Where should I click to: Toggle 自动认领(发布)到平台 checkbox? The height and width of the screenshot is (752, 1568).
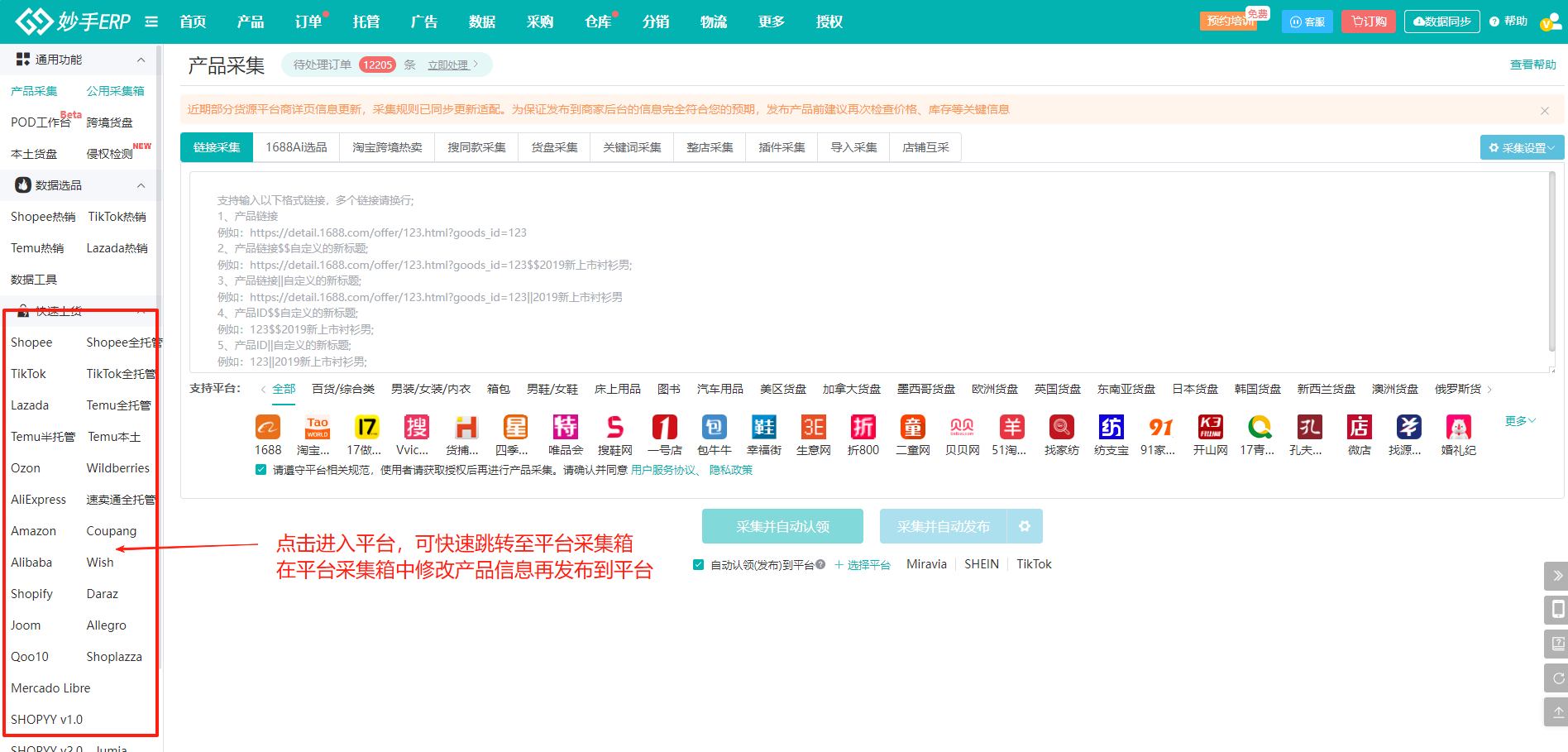click(x=699, y=565)
